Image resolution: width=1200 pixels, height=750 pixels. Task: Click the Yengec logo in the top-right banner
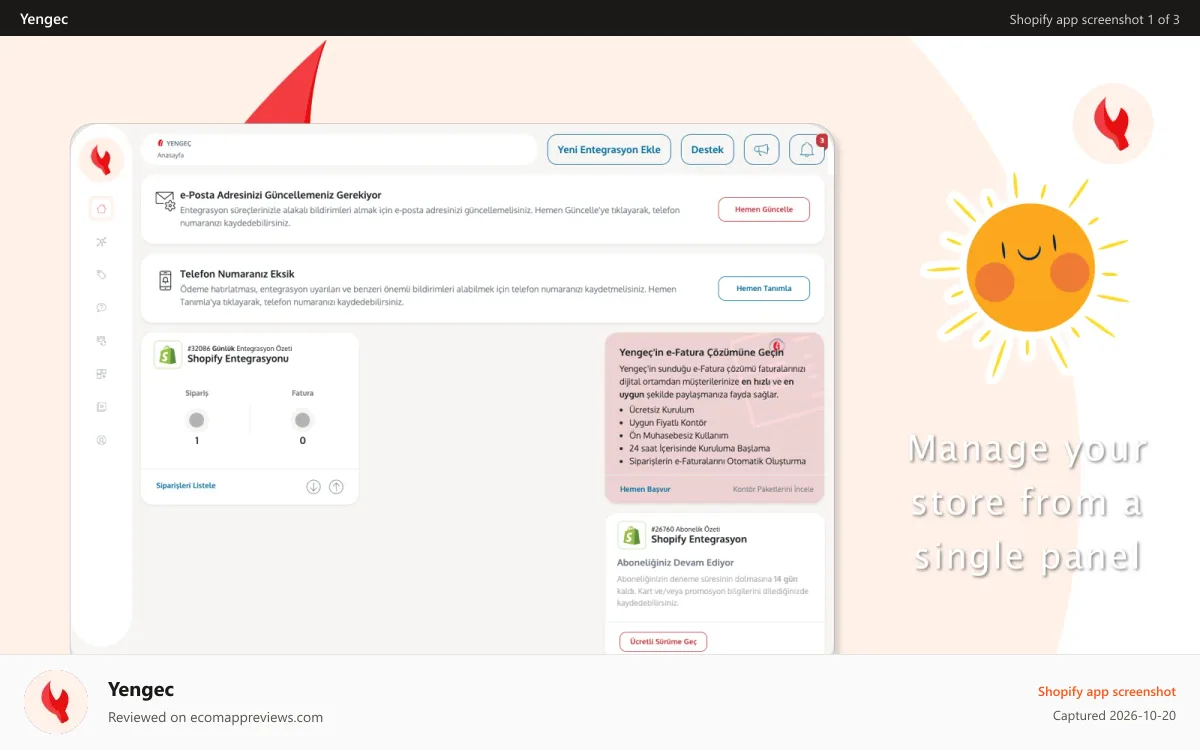click(x=1113, y=124)
